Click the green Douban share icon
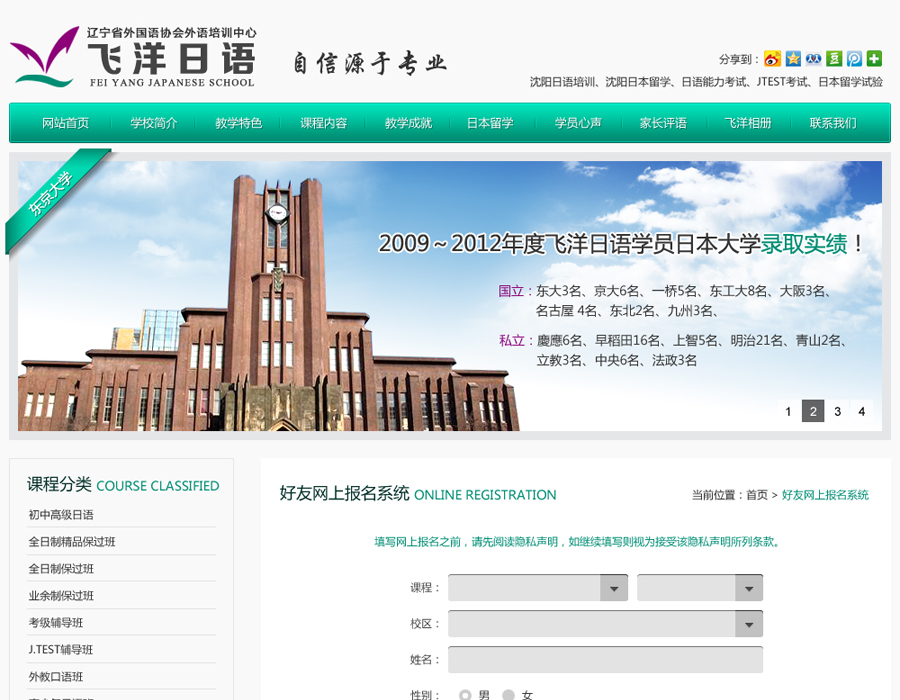This screenshot has height=700, width=900. point(834,59)
